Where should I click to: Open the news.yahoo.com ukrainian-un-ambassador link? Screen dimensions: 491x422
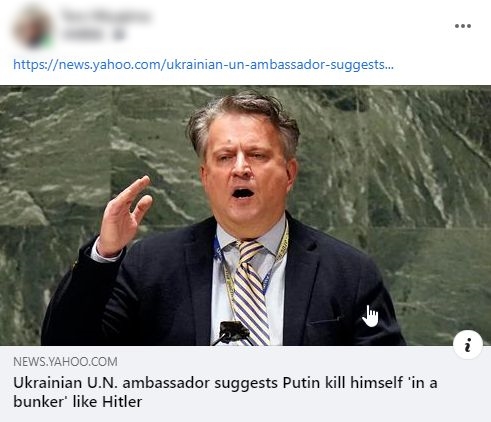tap(203, 65)
